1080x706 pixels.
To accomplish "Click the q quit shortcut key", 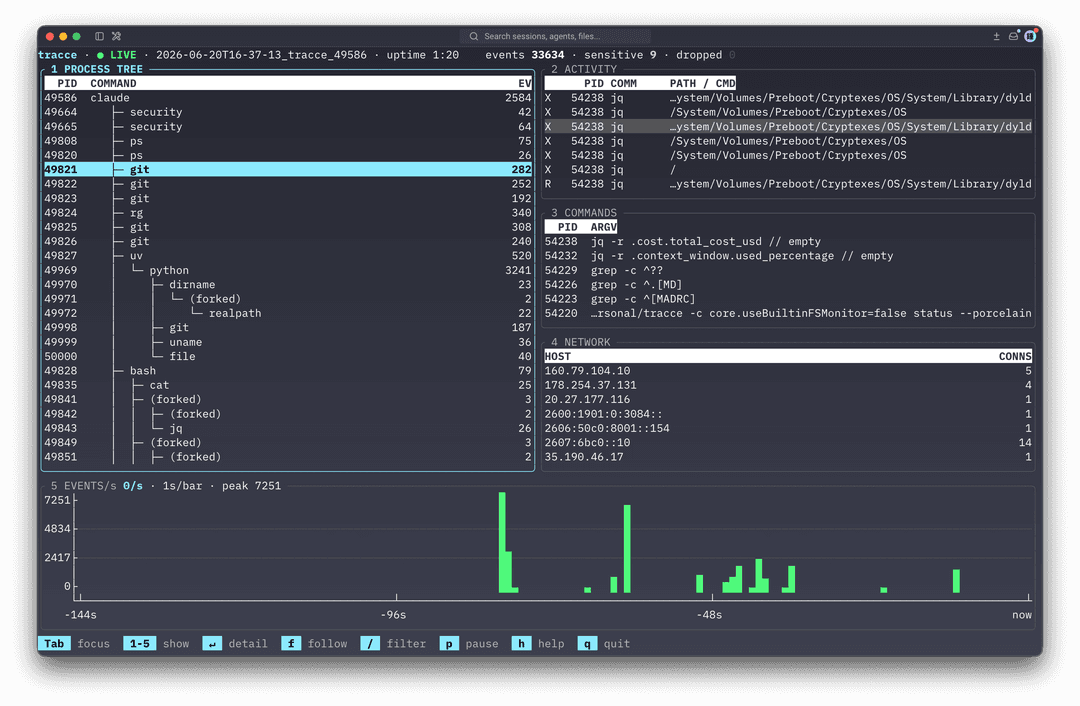I will pos(587,643).
